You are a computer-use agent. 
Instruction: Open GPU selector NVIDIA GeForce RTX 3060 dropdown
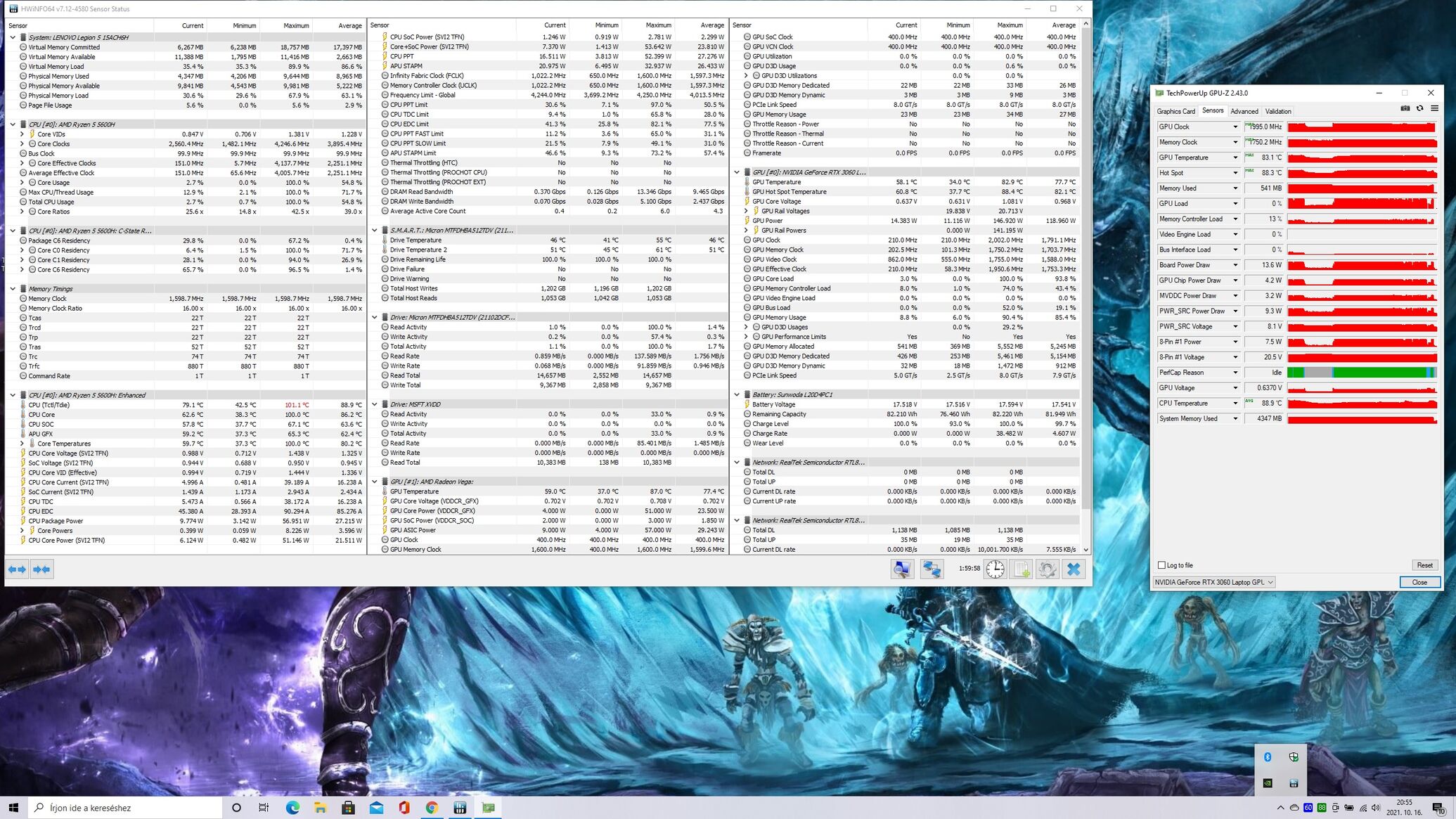click(1214, 582)
